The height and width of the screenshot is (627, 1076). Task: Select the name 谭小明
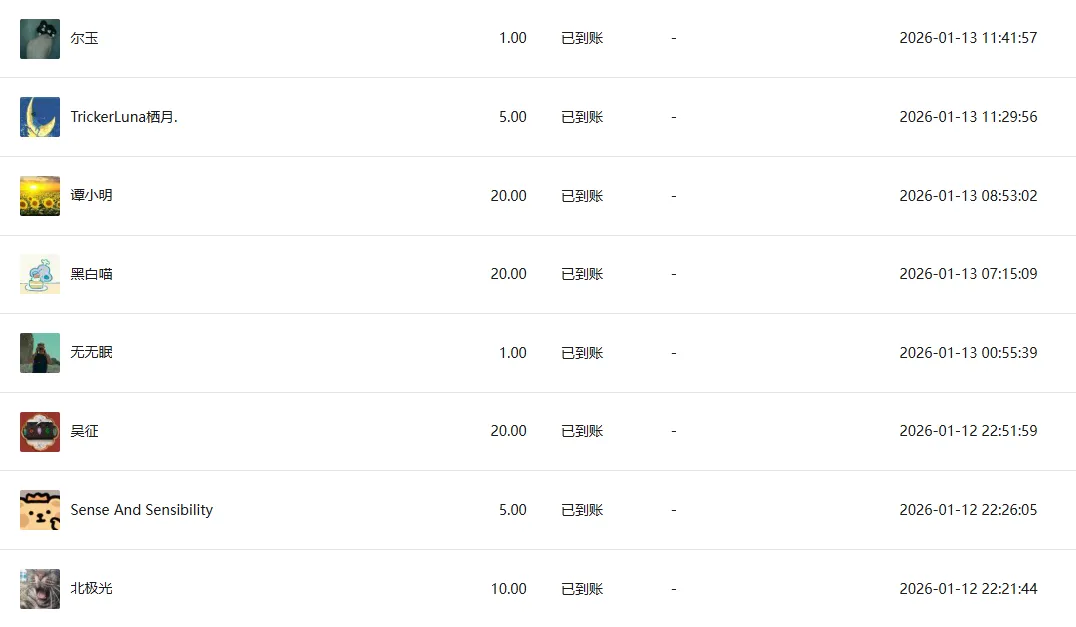[91, 196]
